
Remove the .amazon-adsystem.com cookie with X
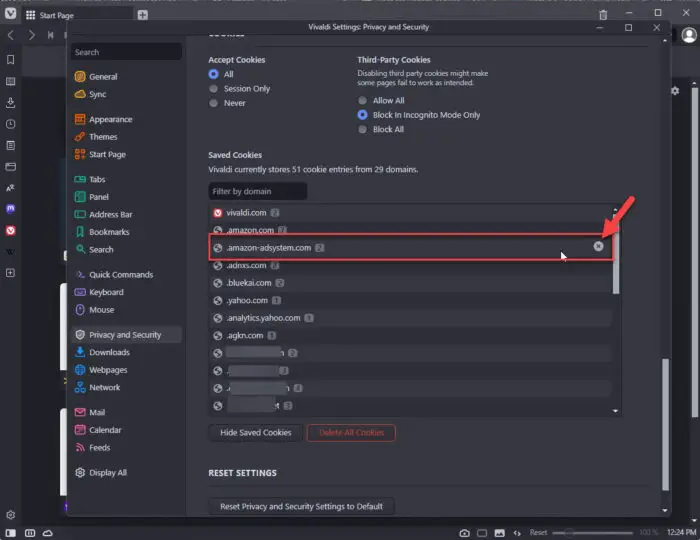tap(598, 246)
